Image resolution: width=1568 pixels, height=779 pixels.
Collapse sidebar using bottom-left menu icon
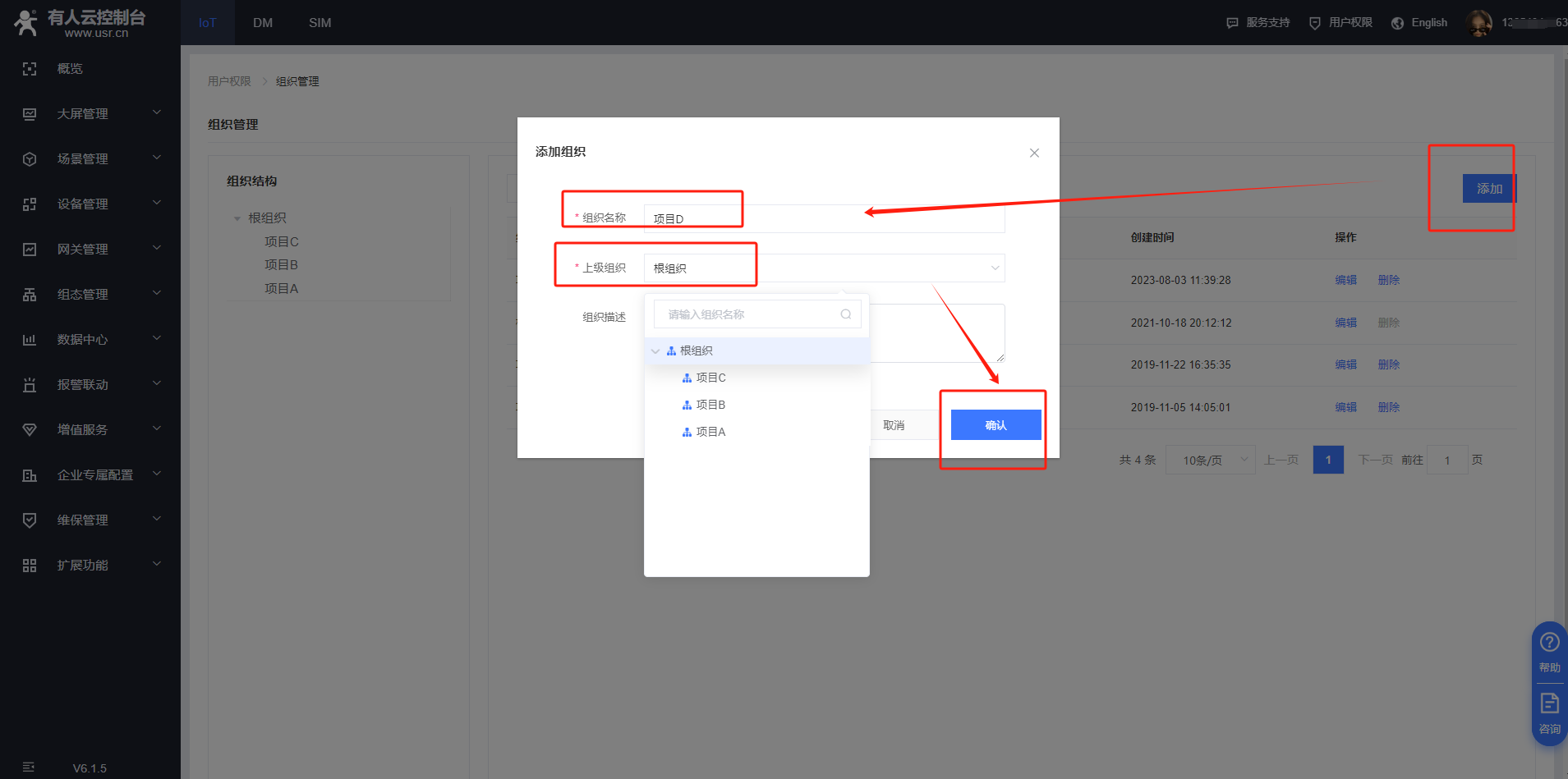tap(29, 768)
